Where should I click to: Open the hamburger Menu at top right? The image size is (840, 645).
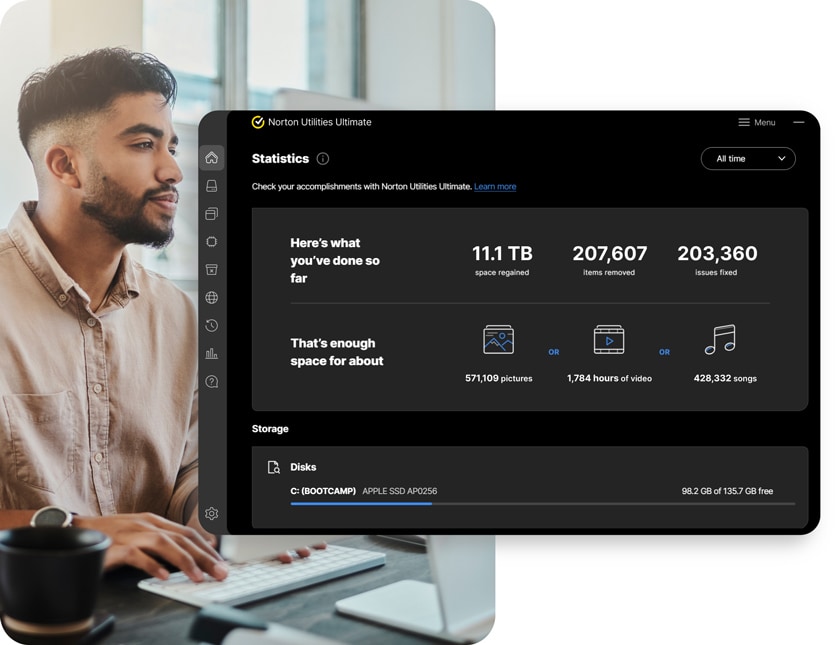(756, 123)
